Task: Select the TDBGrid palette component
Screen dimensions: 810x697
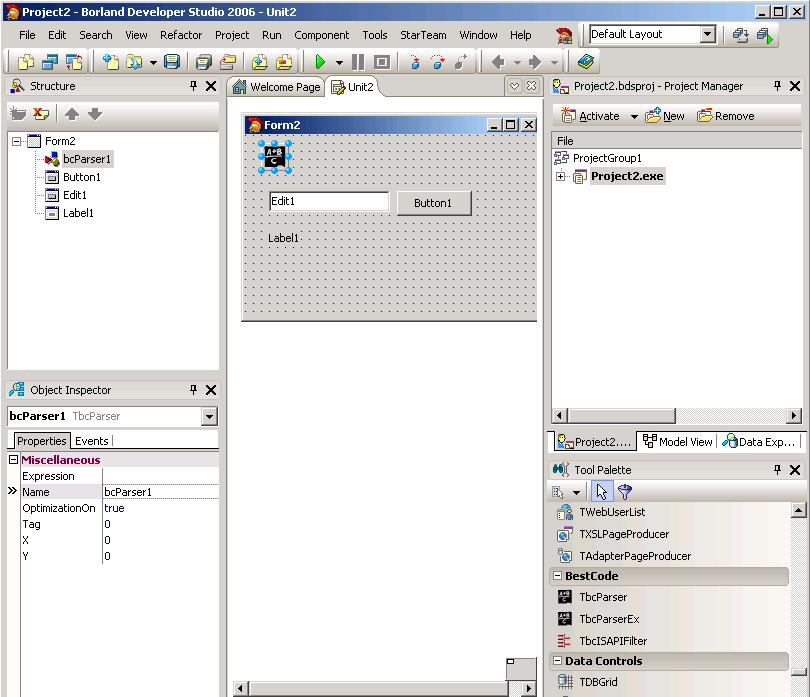Action: point(598,682)
